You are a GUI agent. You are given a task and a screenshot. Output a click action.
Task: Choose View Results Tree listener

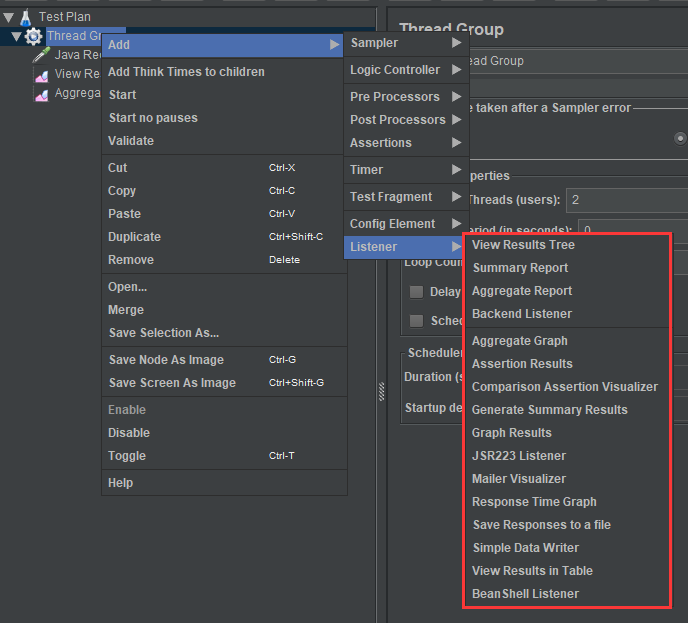tap(523, 245)
